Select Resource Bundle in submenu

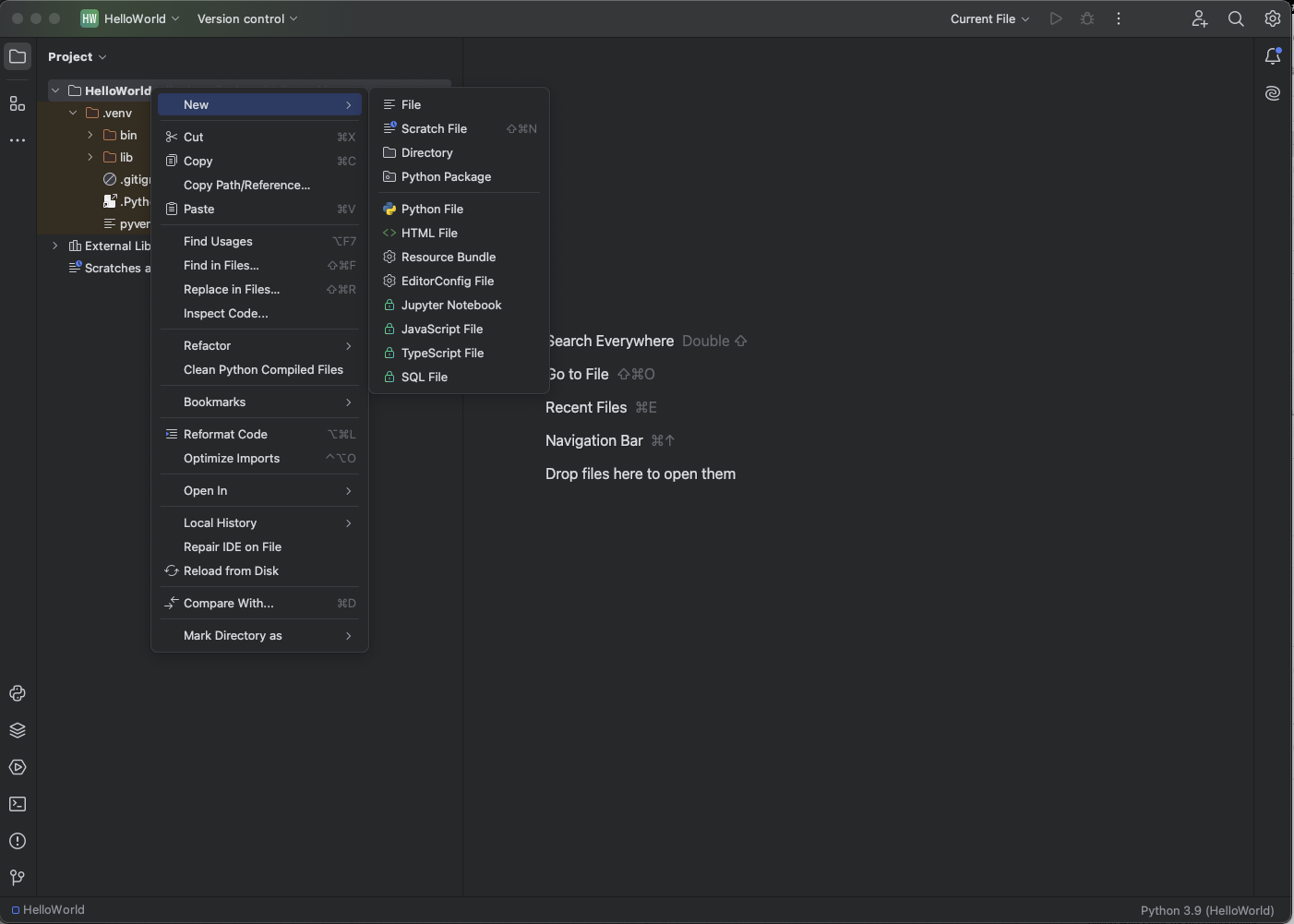pos(459,257)
